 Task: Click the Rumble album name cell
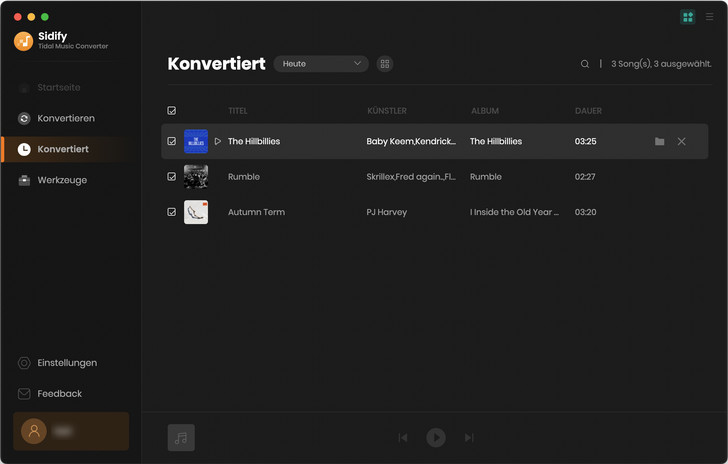click(486, 176)
